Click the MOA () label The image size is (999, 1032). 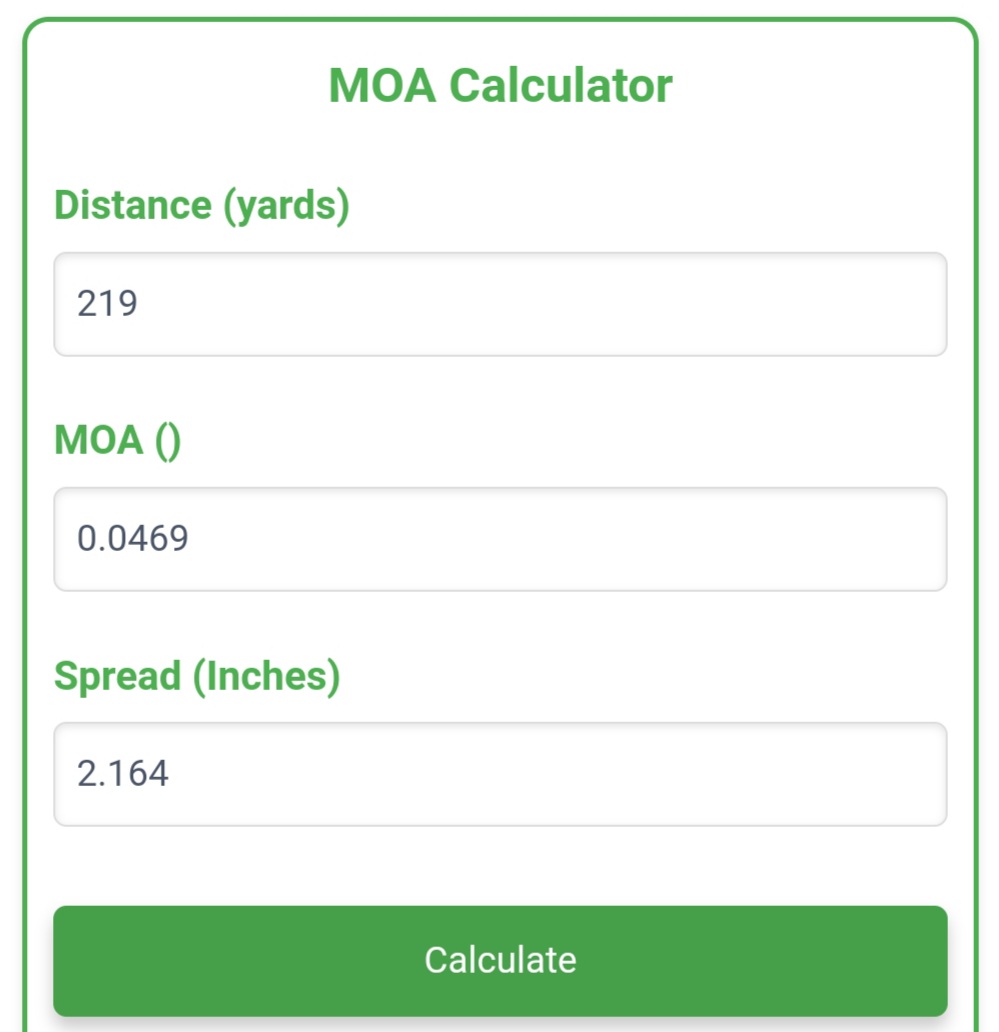pyautogui.click(x=117, y=440)
